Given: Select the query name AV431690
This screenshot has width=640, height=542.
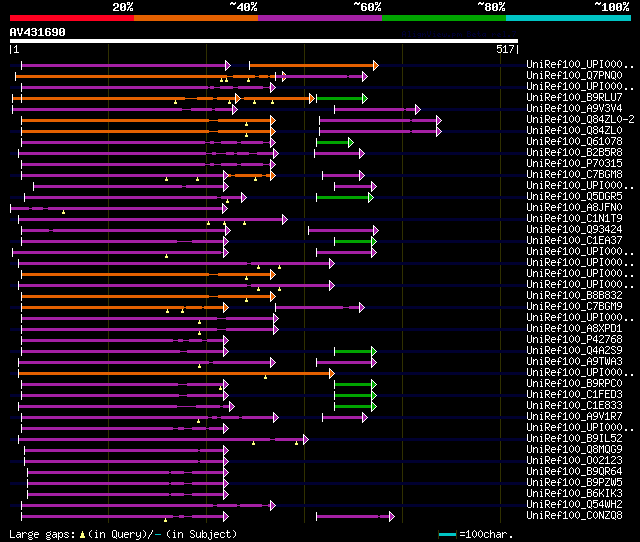Looking at the screenshot, I should pos(38,32).
